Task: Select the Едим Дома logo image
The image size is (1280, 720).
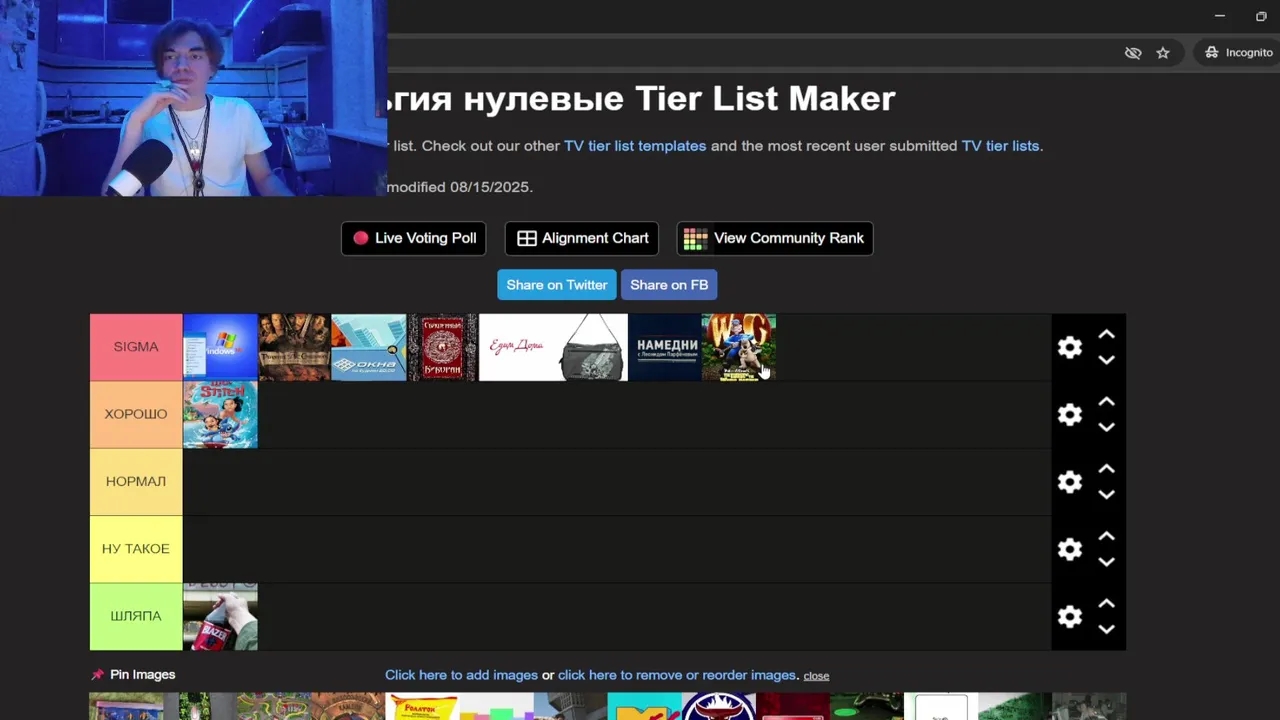Action: pyautogui.click(x=516, y=347)
